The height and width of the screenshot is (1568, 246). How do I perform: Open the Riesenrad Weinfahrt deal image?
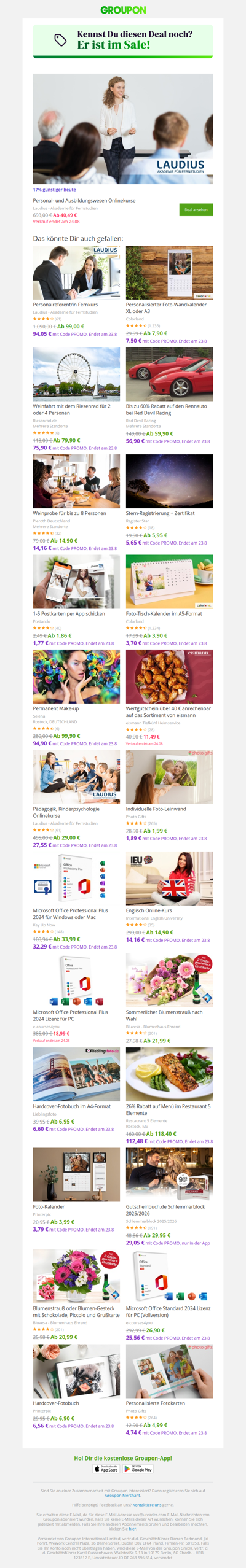76,374
